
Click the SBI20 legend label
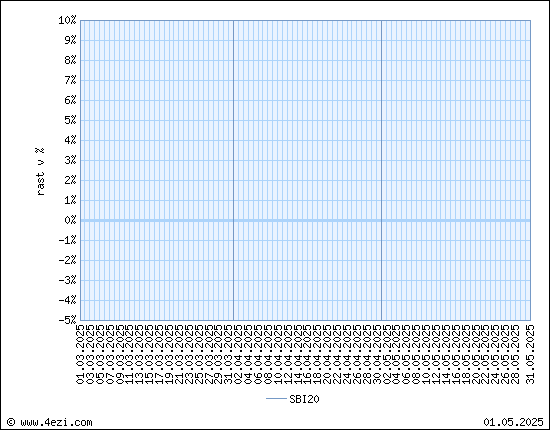coord(304,399)
